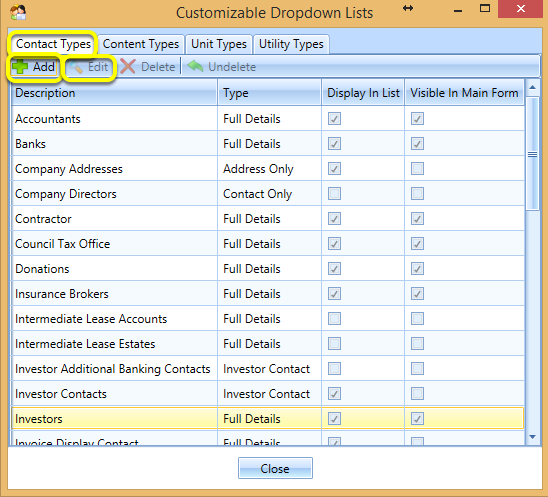
Task: Click the Edit wrench icon
Action: (75, 67)
